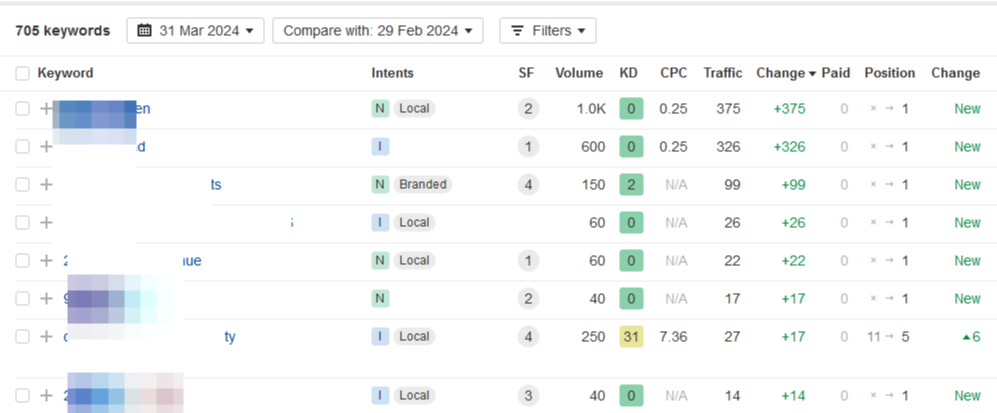Click the sort arrow on the traffic Change column
Viewport: 997px width, 413px height.
click(812, 74)
